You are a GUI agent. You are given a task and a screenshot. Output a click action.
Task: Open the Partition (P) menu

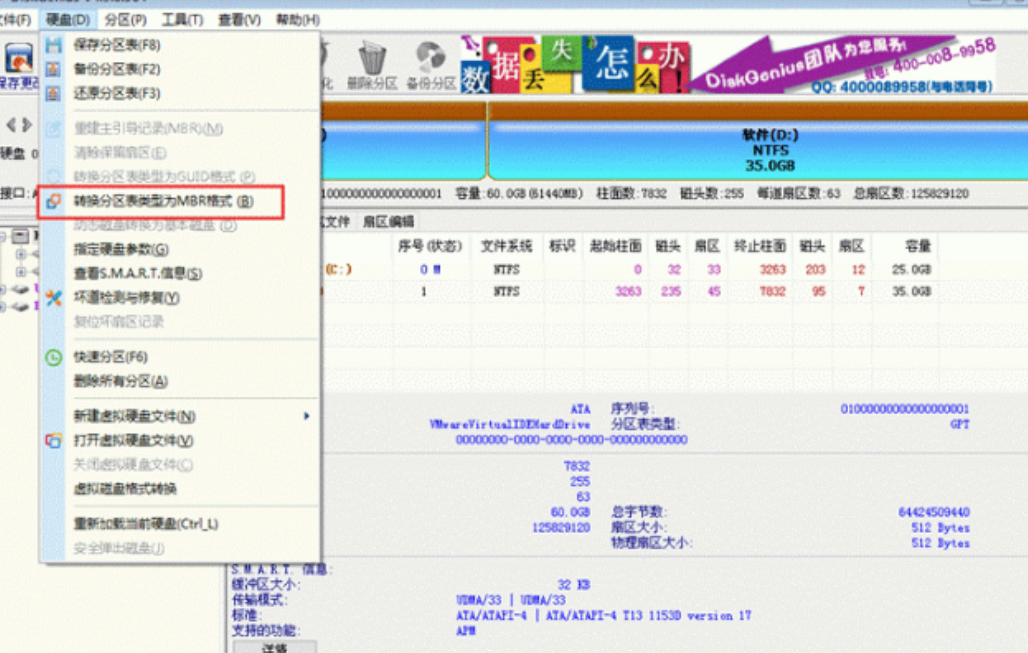click(x=125, y=20)
